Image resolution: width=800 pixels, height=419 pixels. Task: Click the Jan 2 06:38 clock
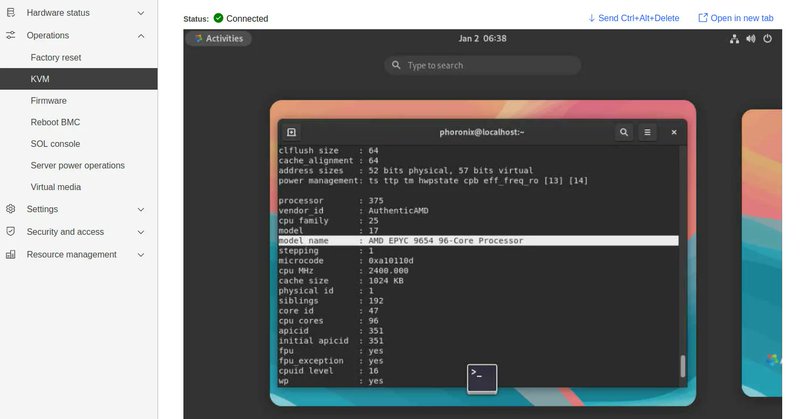pos(482,38)
